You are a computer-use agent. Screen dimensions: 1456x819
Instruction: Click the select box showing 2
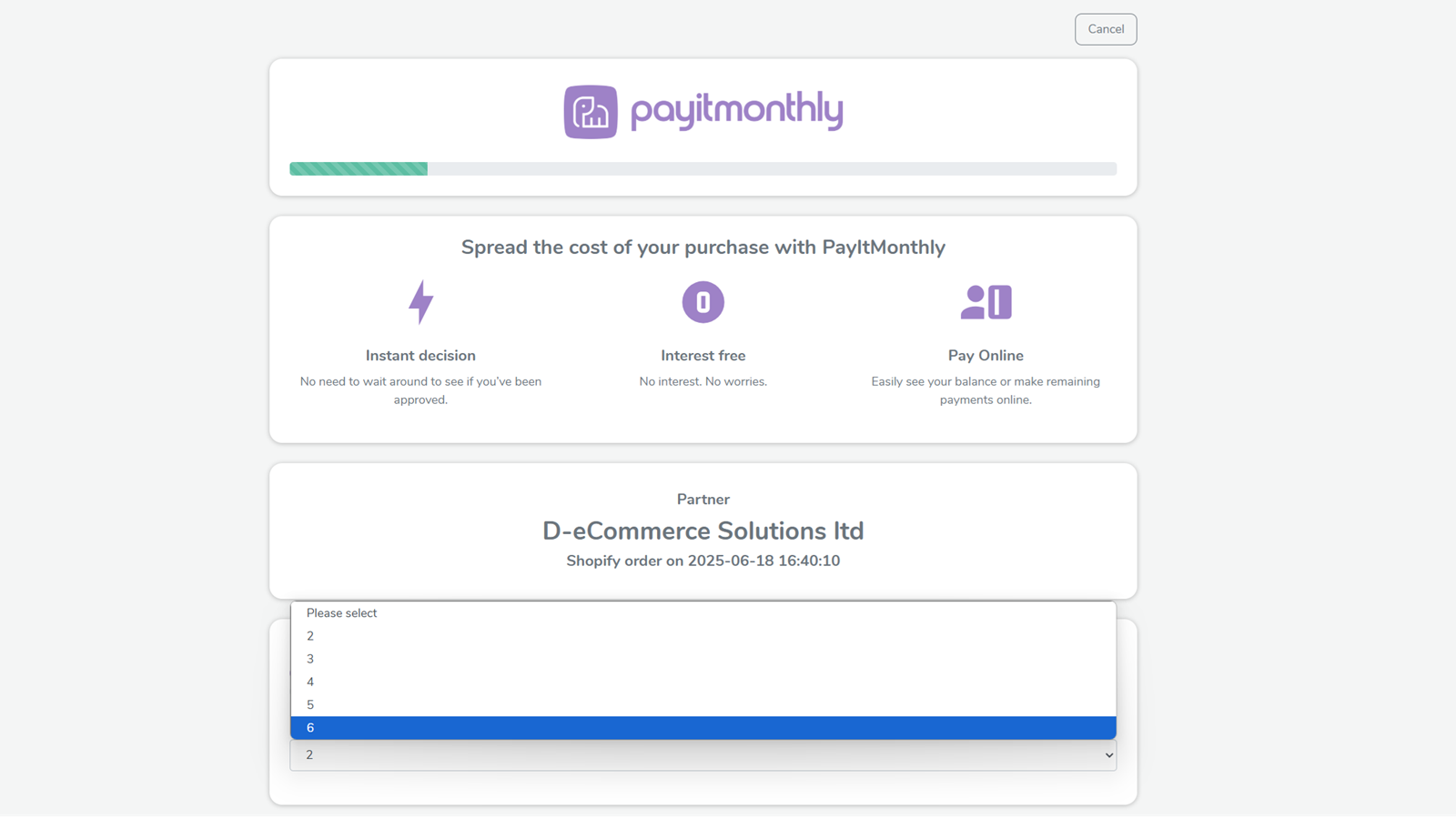point(692,755)
